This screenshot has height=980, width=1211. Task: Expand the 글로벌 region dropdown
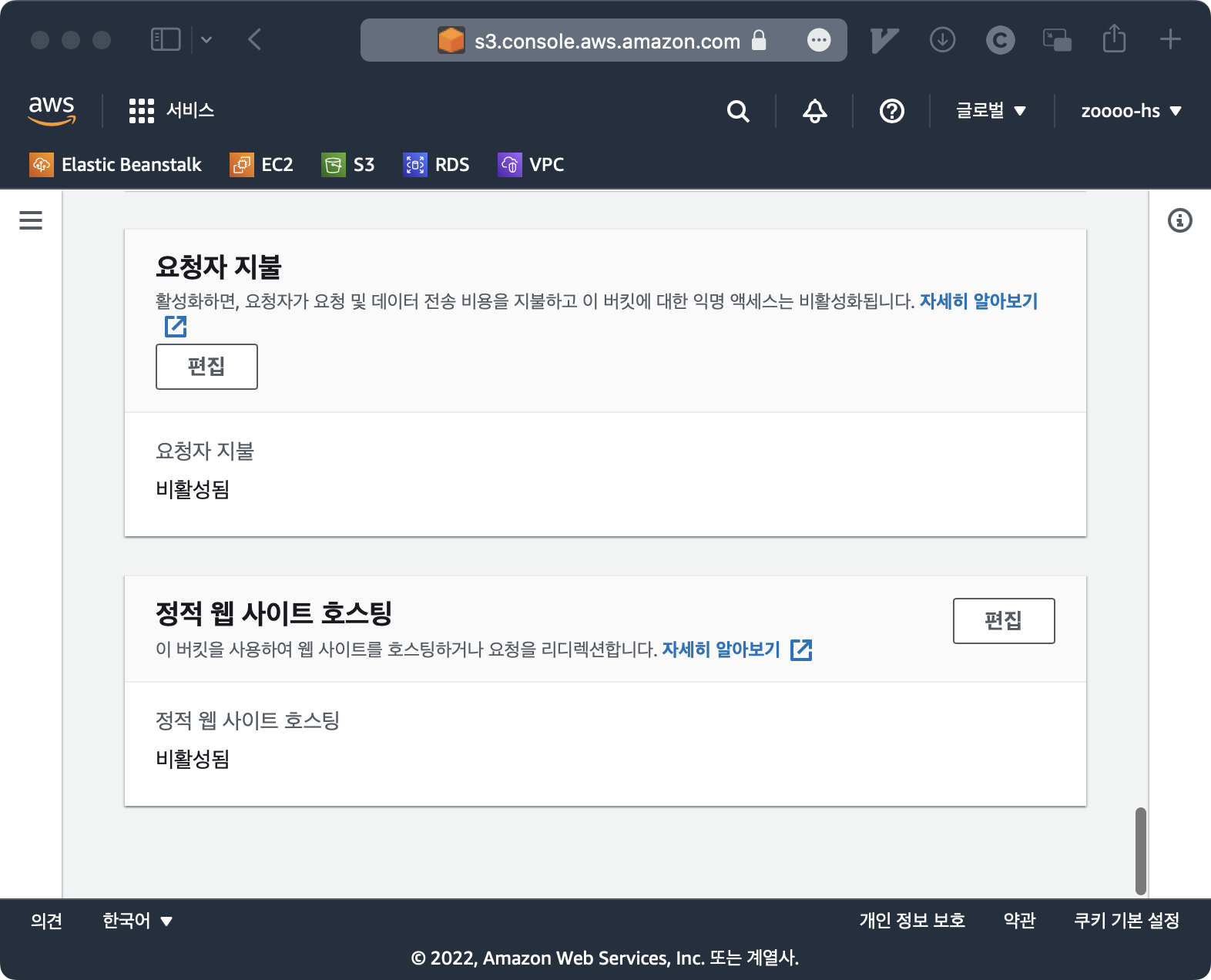point(991,111)
